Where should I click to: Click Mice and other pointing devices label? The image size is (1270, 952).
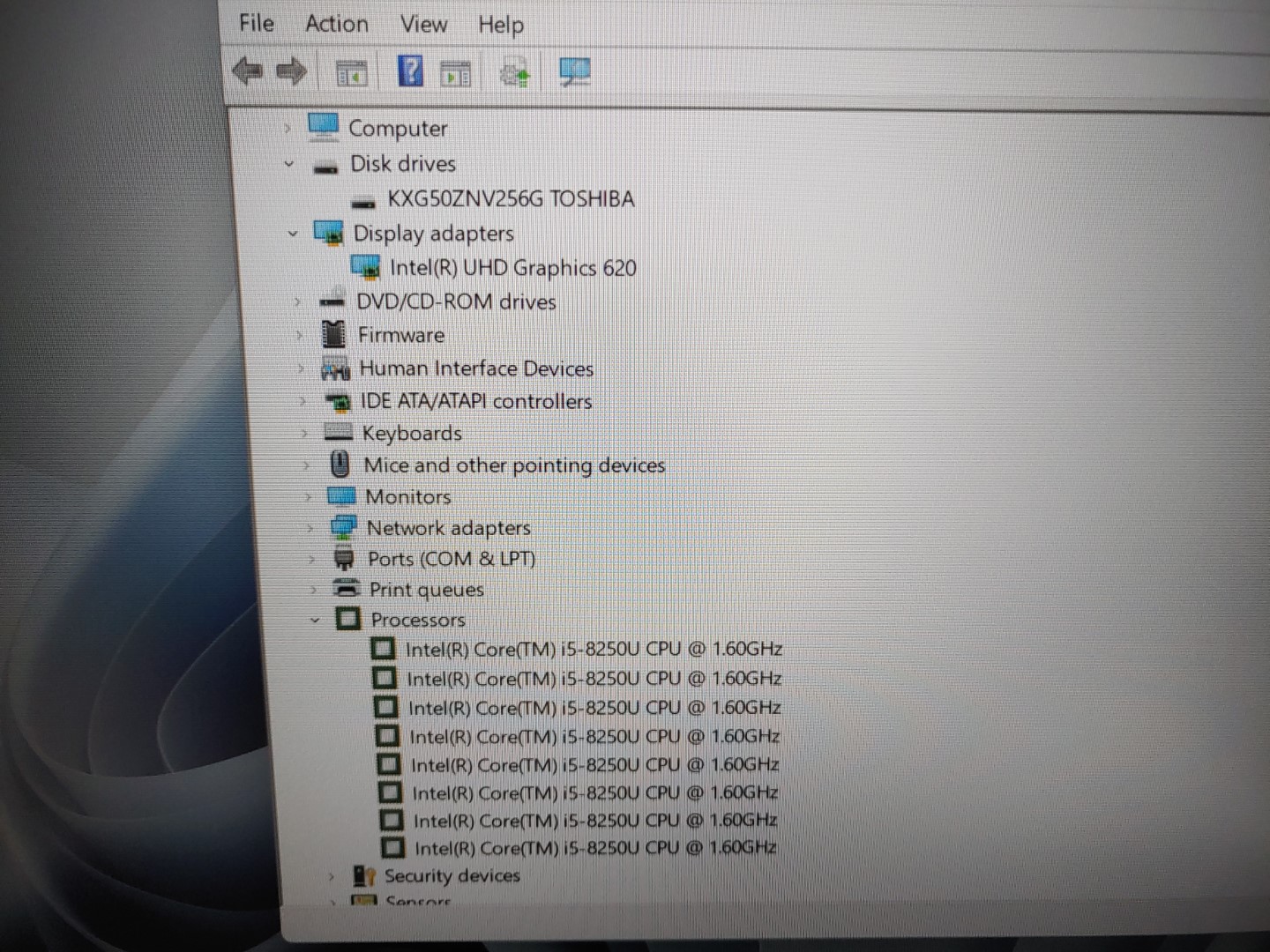pyautogui.click(x=514, y=465)
